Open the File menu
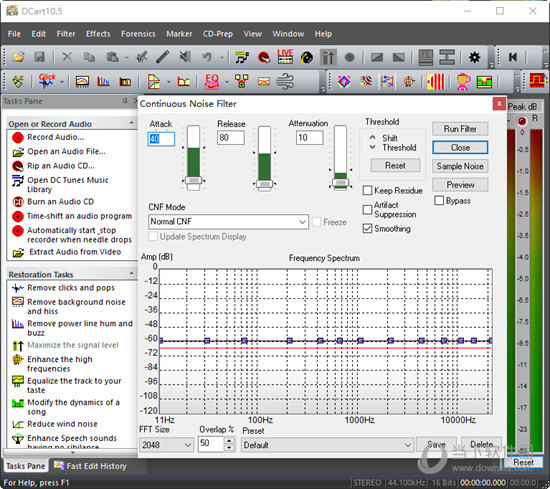 click(x=14, y=34)
